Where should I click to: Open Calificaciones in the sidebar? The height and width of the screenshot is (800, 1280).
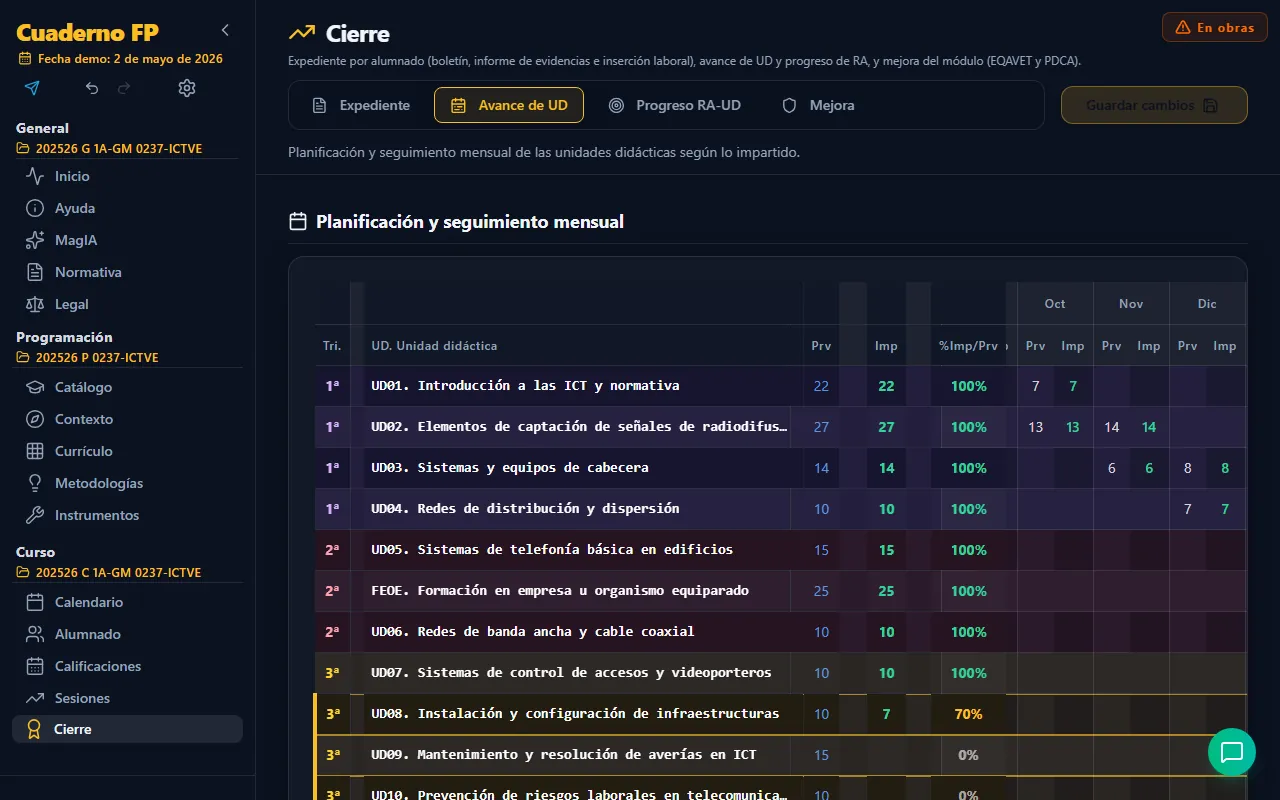127,666
